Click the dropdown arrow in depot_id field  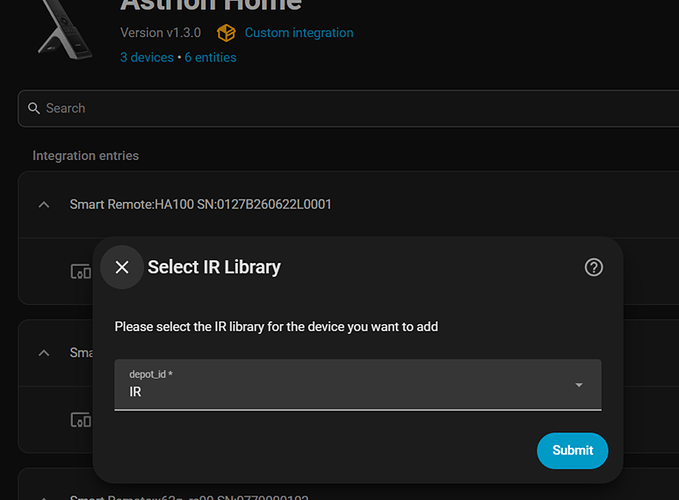(x=579, y=385)
